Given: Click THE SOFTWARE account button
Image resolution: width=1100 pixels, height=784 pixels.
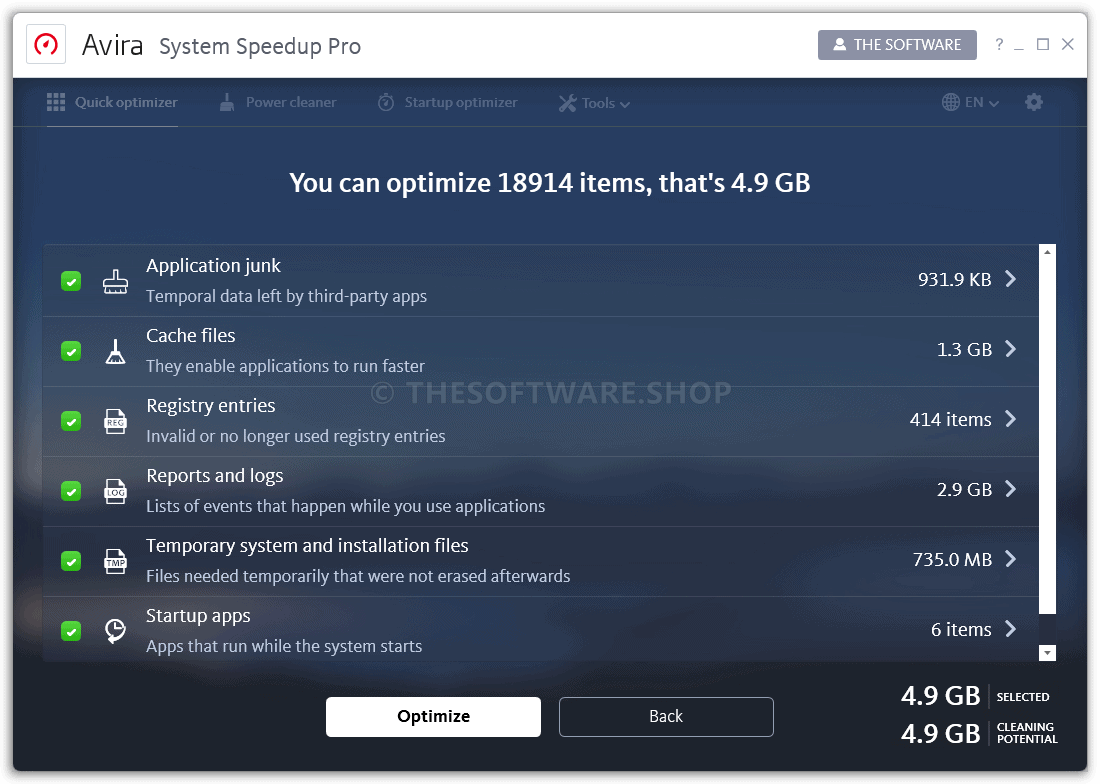Looking at the screenshot, I should pyautogui.click(x=897, y=45).
